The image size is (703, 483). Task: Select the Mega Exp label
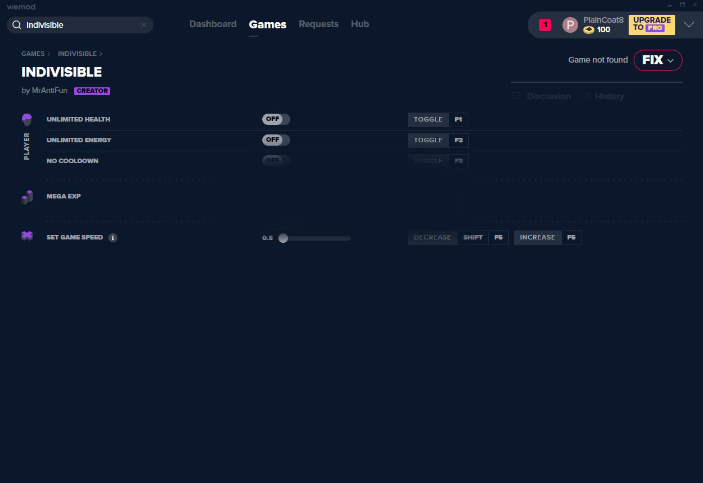click(x=64, y=196)
